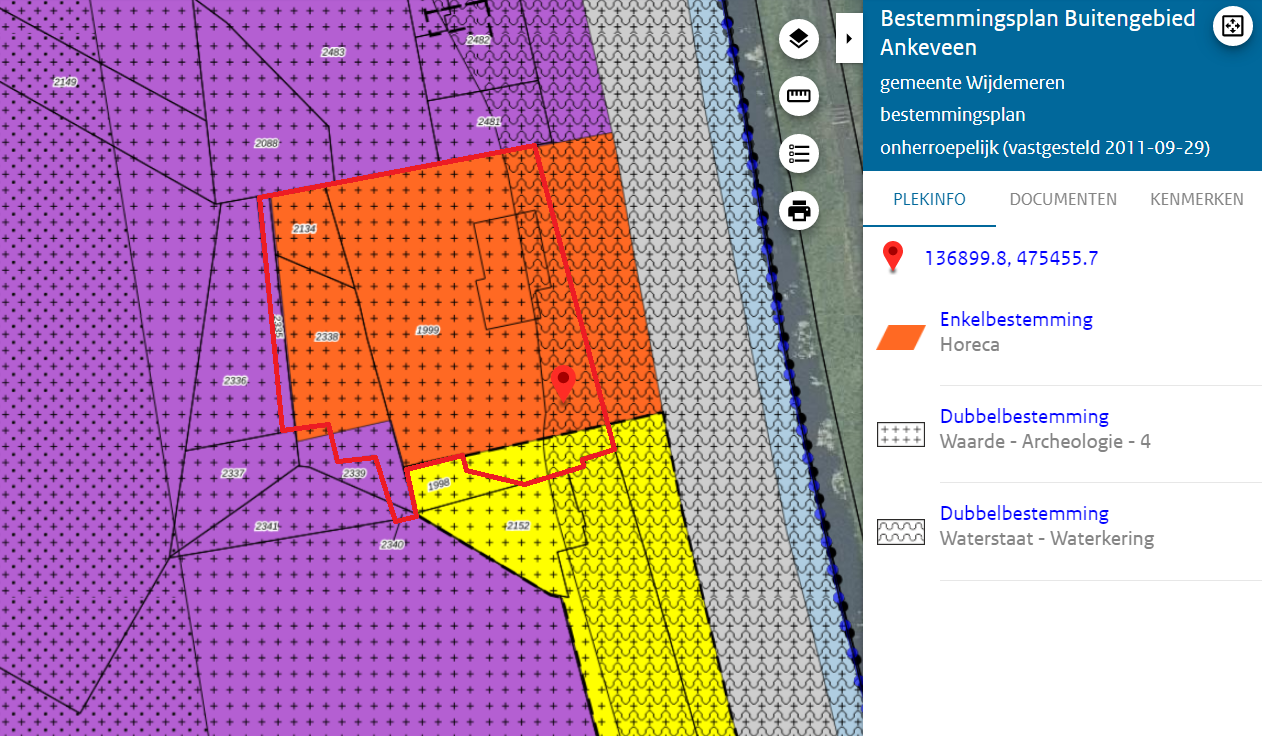
Task: Click the Waterkering wave-pattern legend symbol
Action: pyautogui.click(x=901, y=531)
